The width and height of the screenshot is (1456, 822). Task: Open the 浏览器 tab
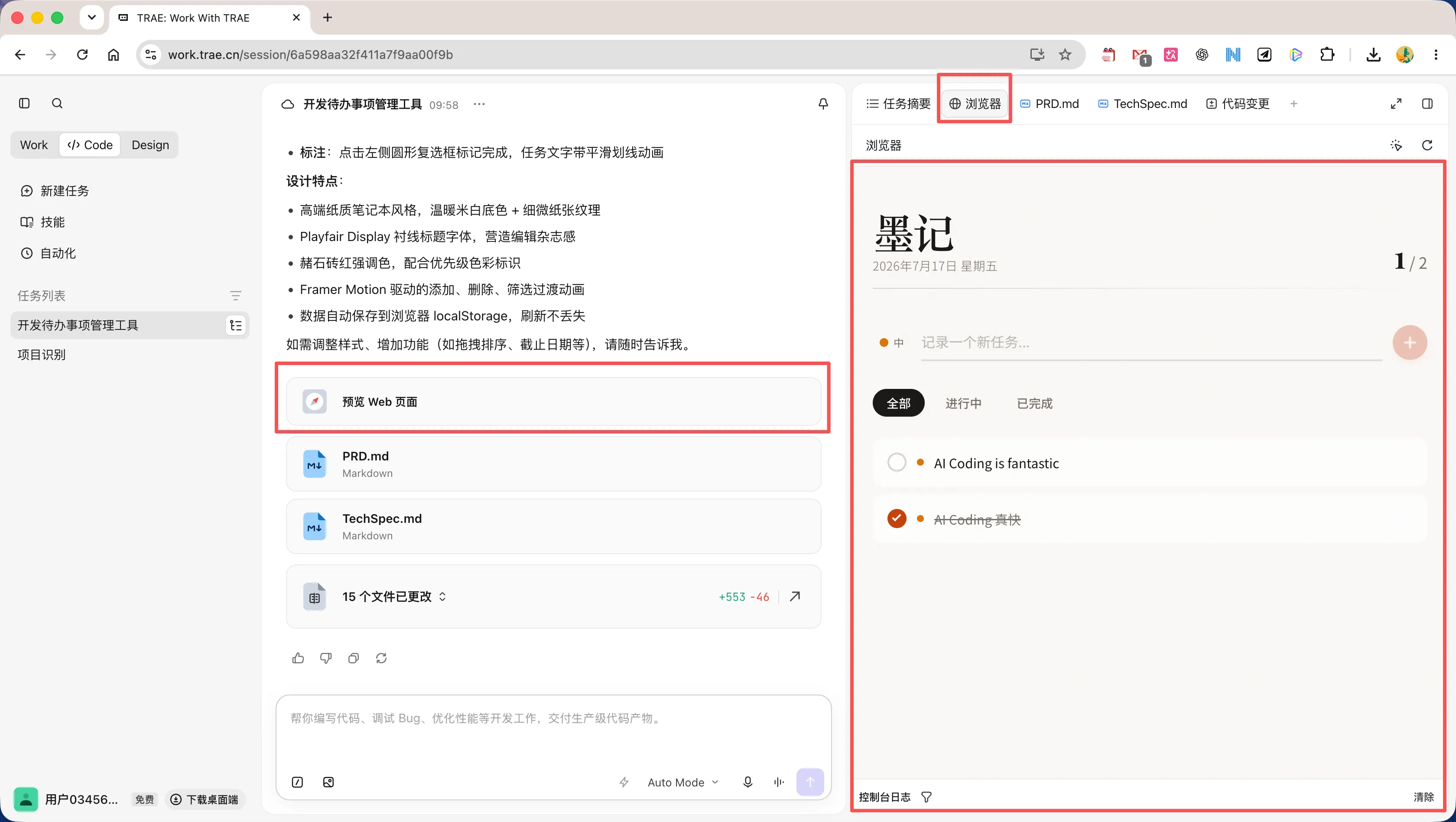pos(975,104)
